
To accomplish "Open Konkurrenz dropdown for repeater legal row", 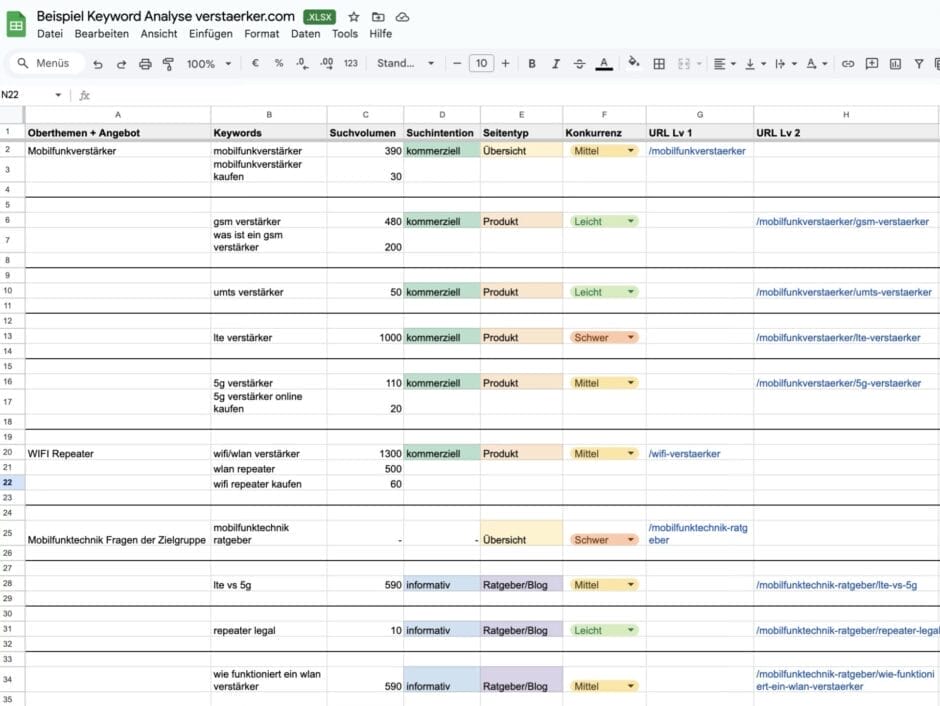I will point(631,630).
